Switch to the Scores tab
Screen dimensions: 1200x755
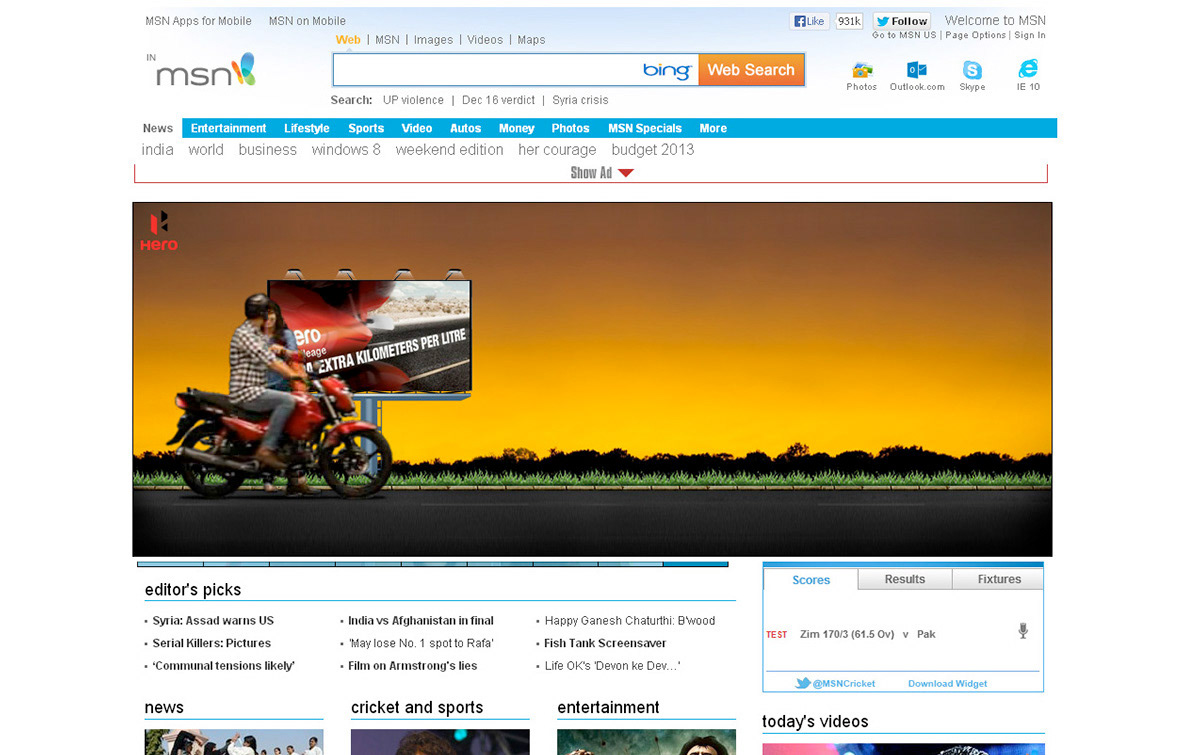[x=811, y=580]
